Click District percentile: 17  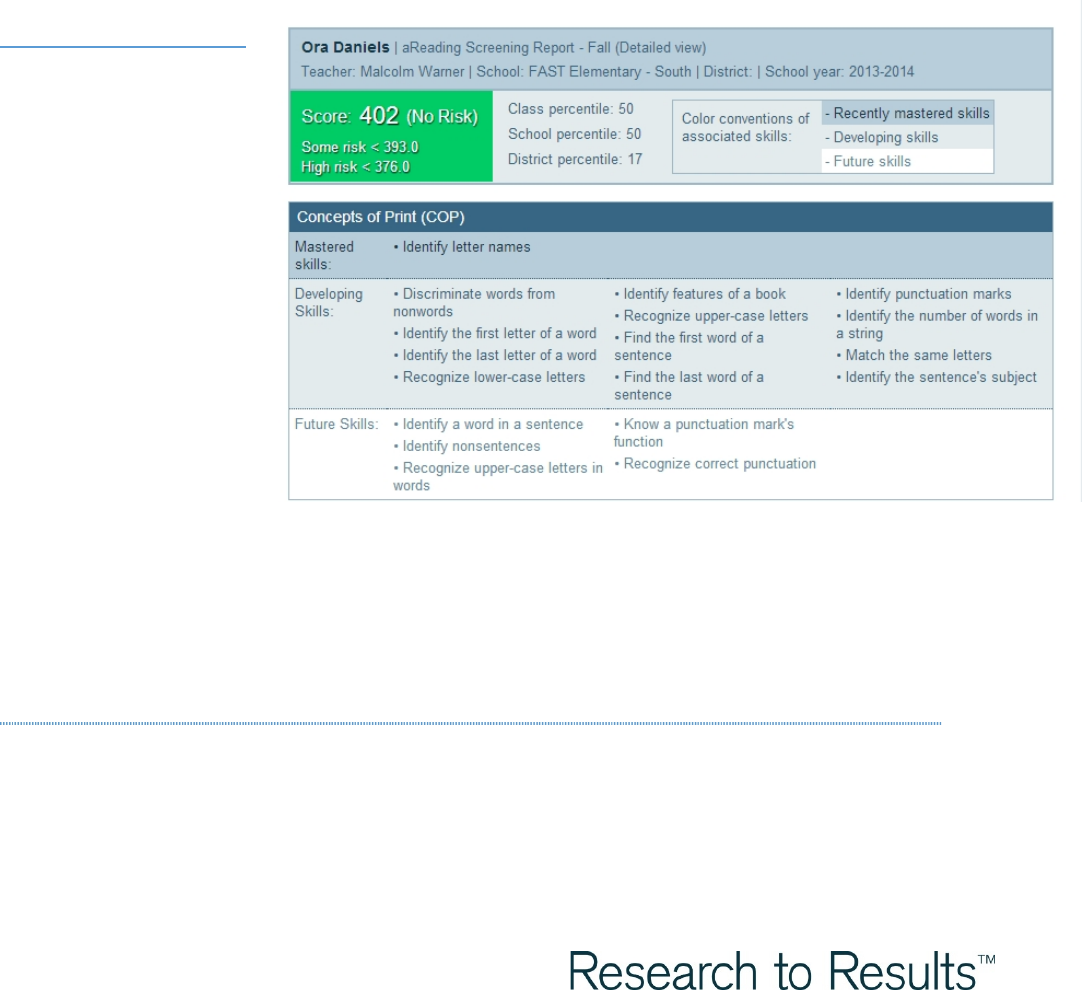tap(575, 159)
